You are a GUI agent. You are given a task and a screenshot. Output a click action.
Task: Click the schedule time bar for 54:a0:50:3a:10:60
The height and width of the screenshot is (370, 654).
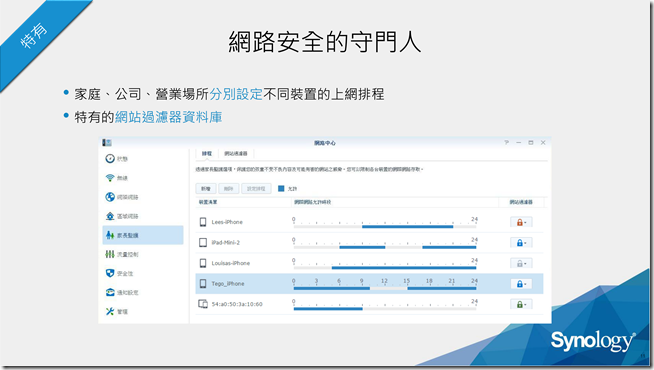click(x=385, y=309)
